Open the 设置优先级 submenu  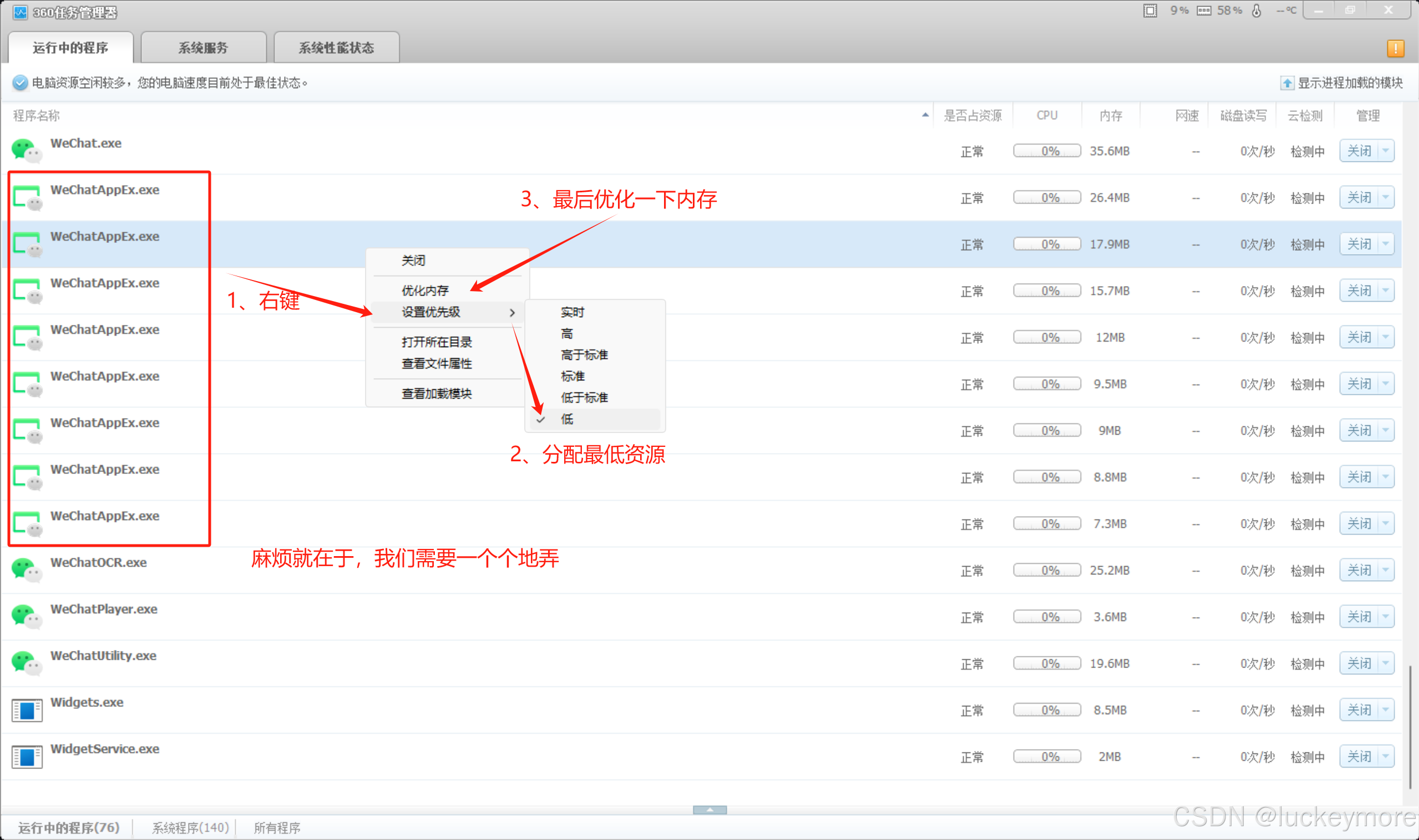(x=432, y=312)
